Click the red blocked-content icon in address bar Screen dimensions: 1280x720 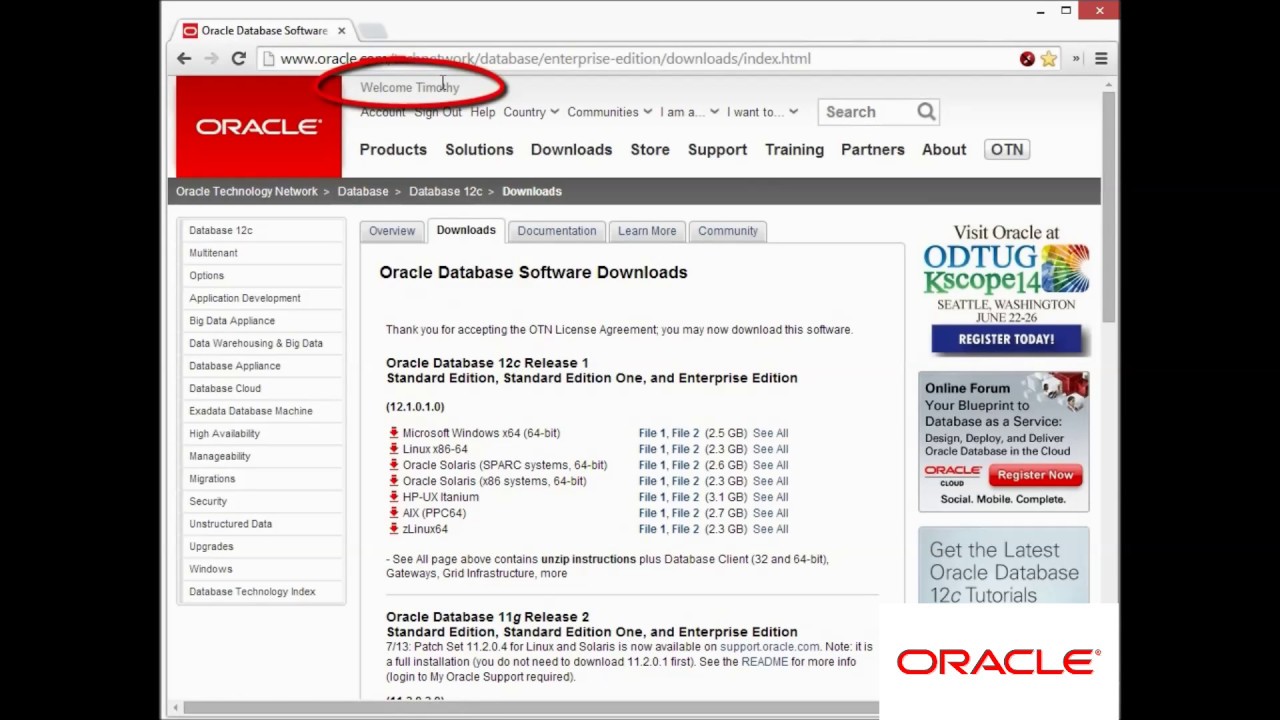[x=1027, y=59]
